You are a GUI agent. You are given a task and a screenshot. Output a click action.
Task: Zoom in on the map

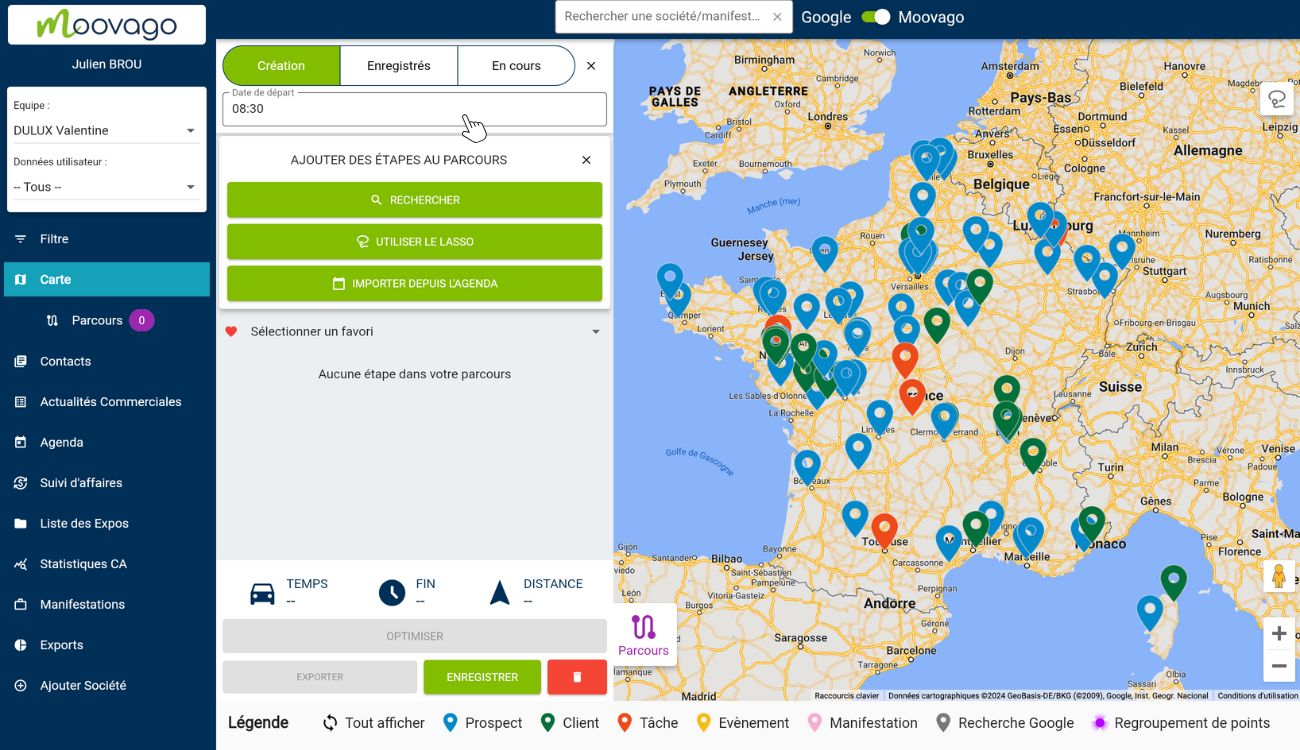point(1279,634)
